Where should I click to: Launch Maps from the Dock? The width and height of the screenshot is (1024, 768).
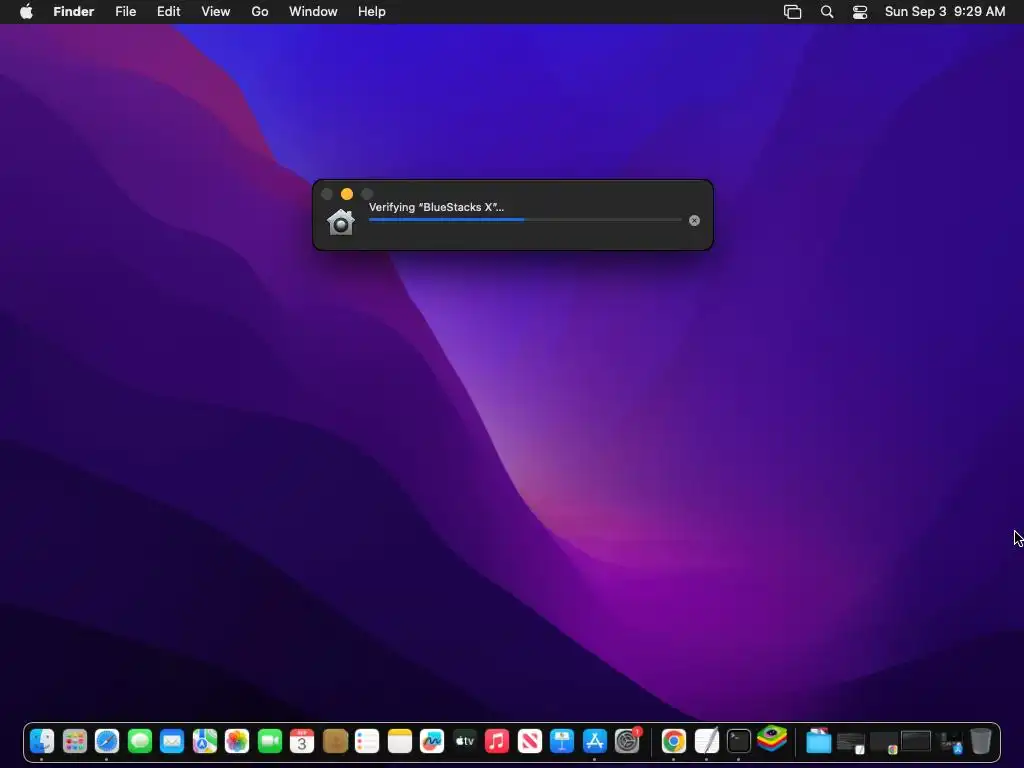[x=204, y=741]
